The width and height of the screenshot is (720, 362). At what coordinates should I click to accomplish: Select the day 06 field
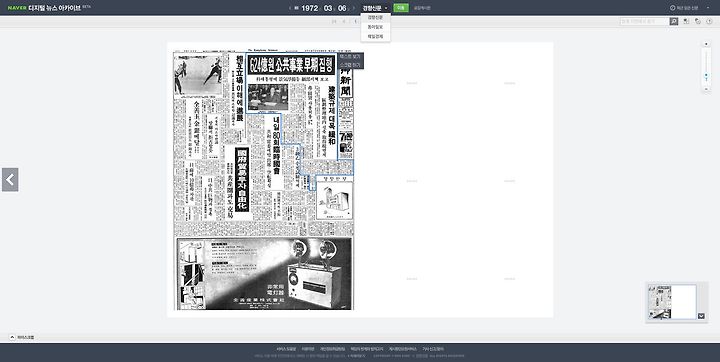coord(342,8)
